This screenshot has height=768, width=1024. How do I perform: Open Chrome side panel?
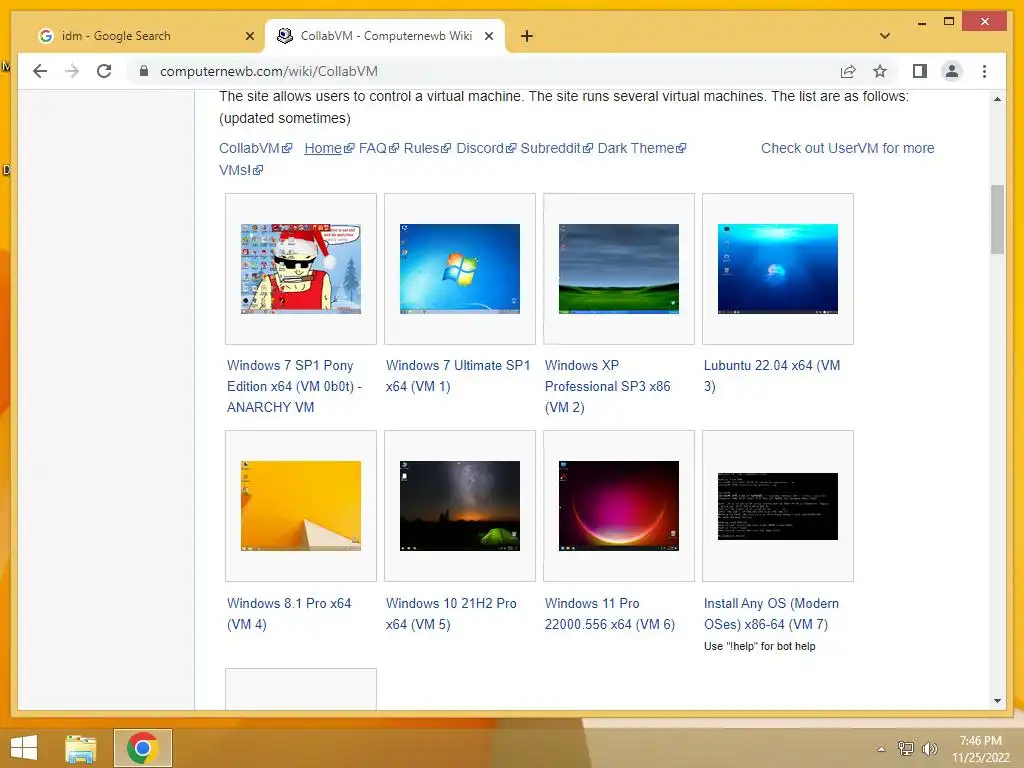(920, 71)
